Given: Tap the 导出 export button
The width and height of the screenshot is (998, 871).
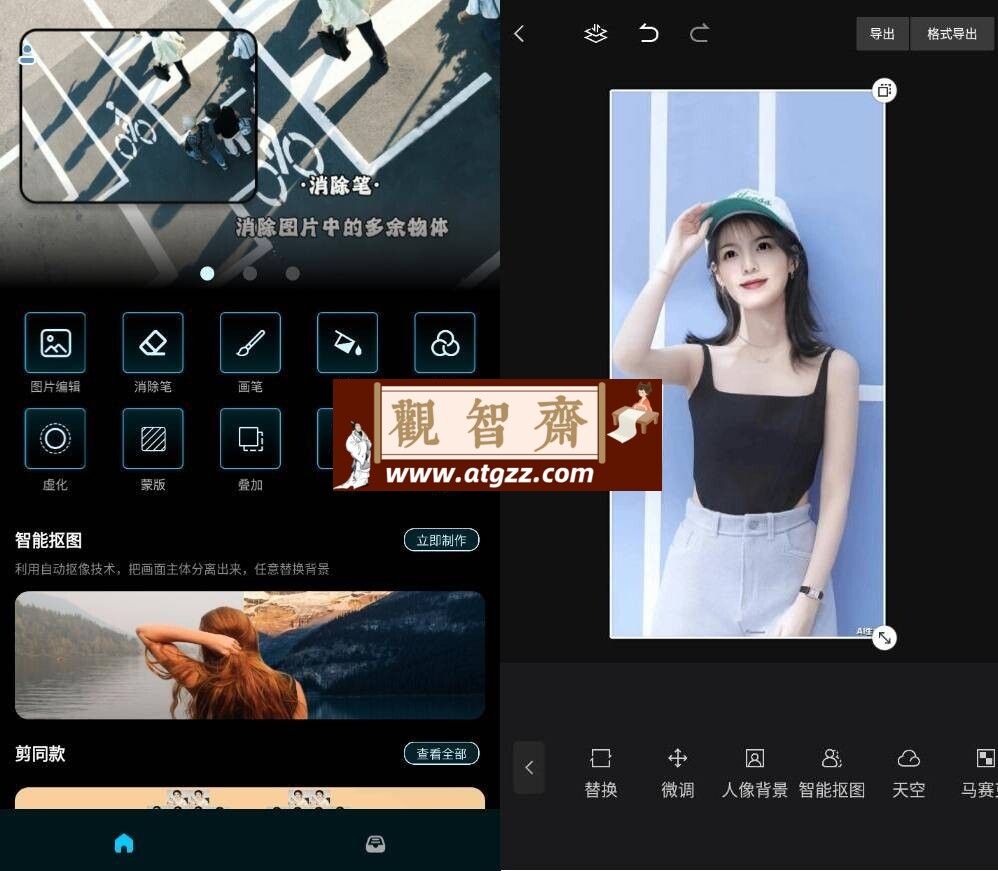Looking at the screenshot, I should pos(882,34).
